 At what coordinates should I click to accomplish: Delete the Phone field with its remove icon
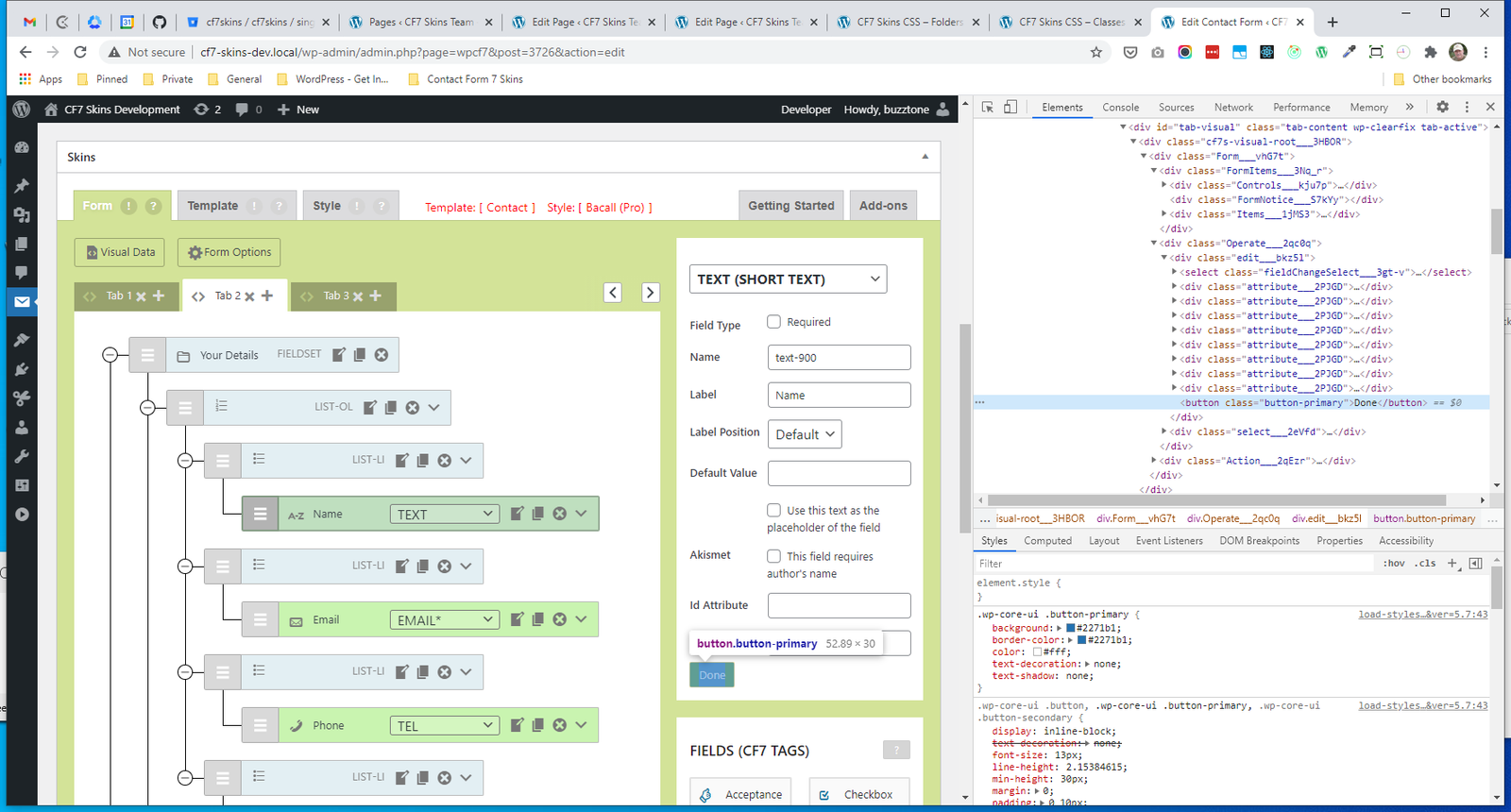pyautogui.click(x=560, y=725)
